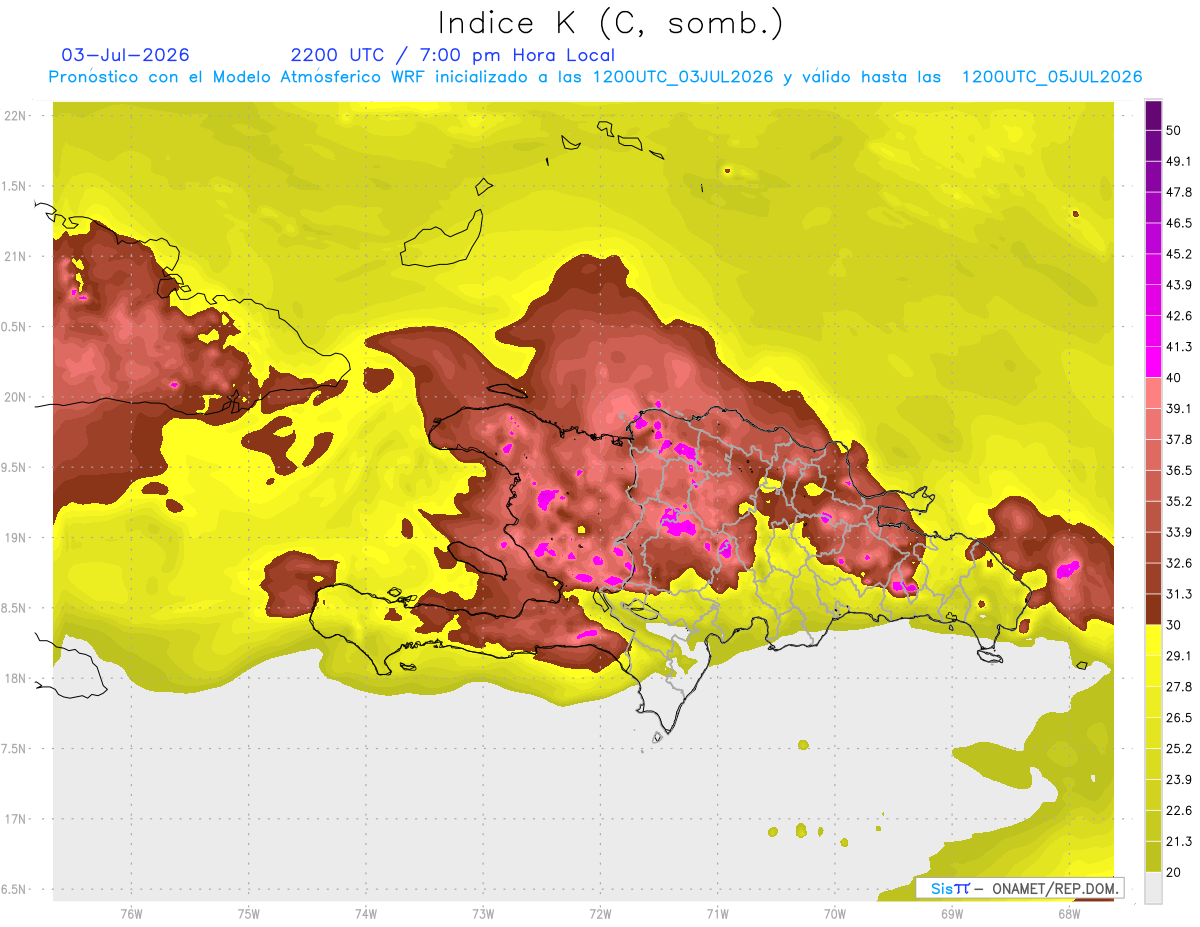The width and height of the screenshot is (1200, 927).
Task: Pick the light gray swatch below 20
Action: tap(1154, 887)
